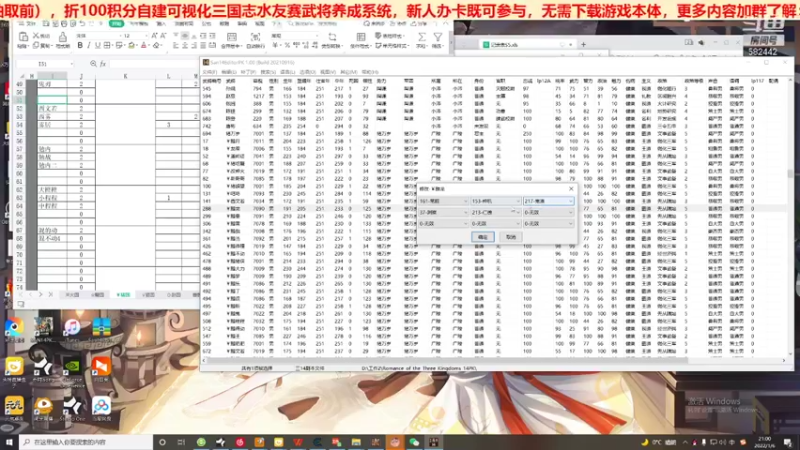
Task: Click the red font color icon
Action: coord(144,45)
